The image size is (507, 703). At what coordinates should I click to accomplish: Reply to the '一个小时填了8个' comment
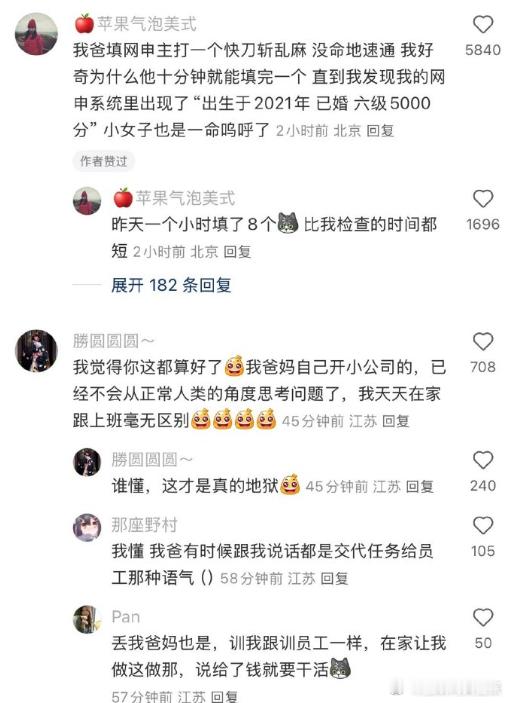pos(237,252)
